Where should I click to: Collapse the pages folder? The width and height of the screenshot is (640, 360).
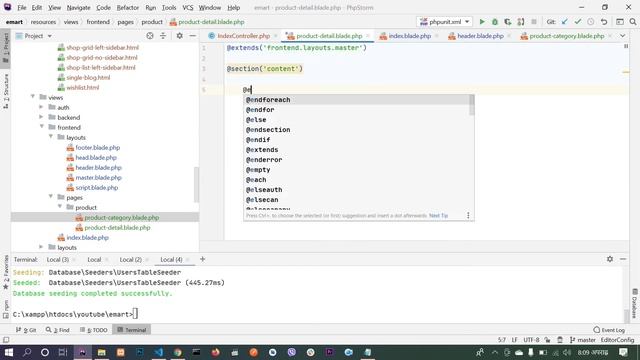[51, 197]
